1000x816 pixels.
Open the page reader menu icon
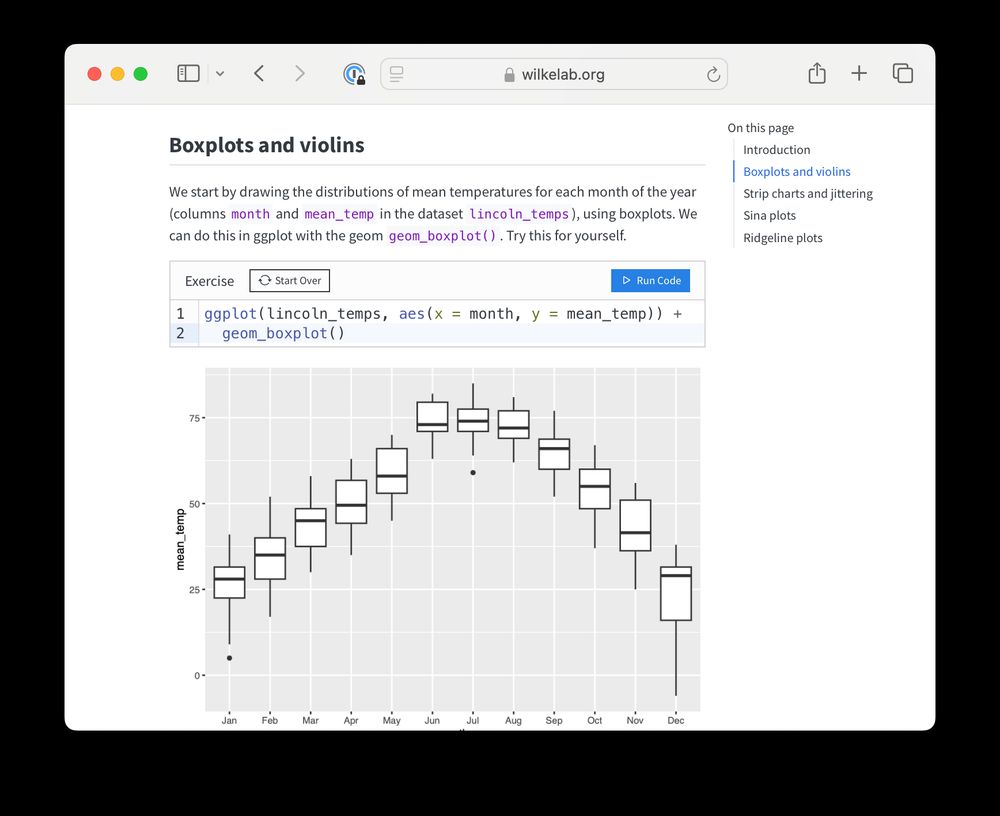(x=397, y=74)
